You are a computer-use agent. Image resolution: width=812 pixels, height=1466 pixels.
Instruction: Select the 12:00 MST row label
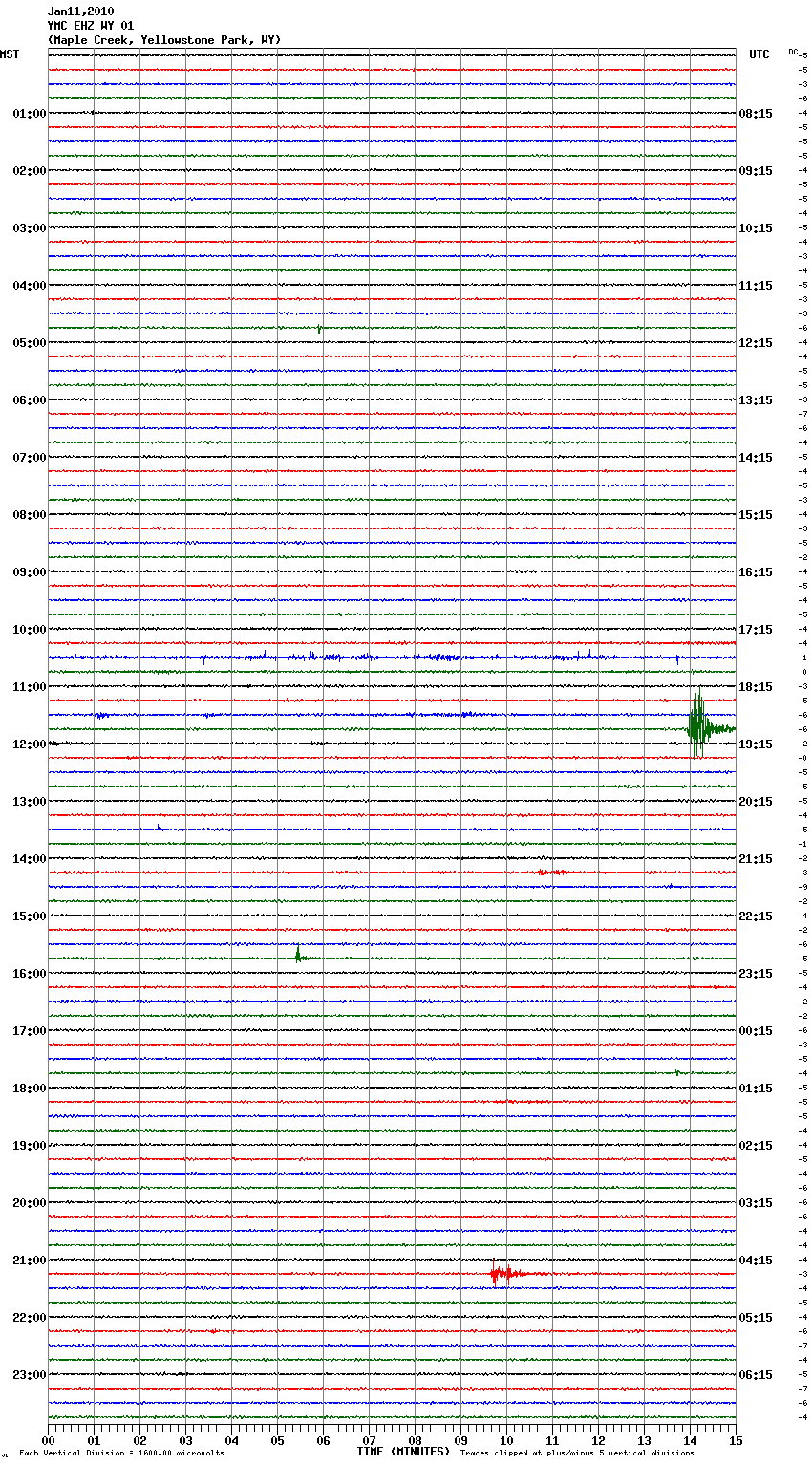[30, 744]
